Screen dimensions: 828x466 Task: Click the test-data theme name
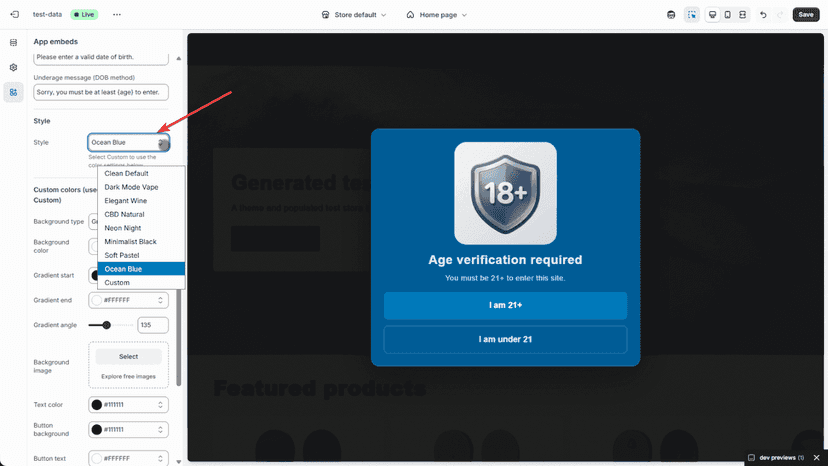[x=48, y=14]
